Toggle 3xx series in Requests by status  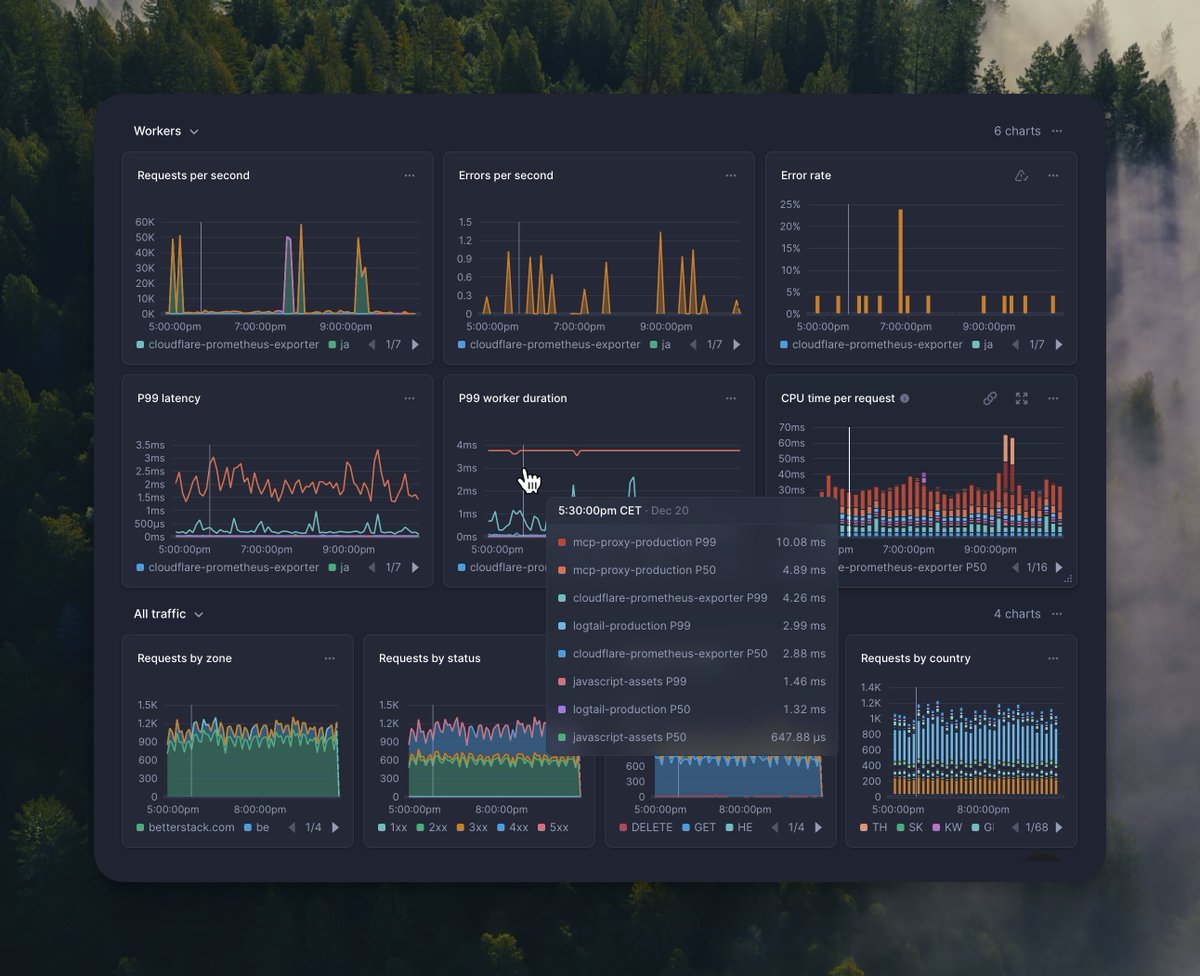pos(473,827)
